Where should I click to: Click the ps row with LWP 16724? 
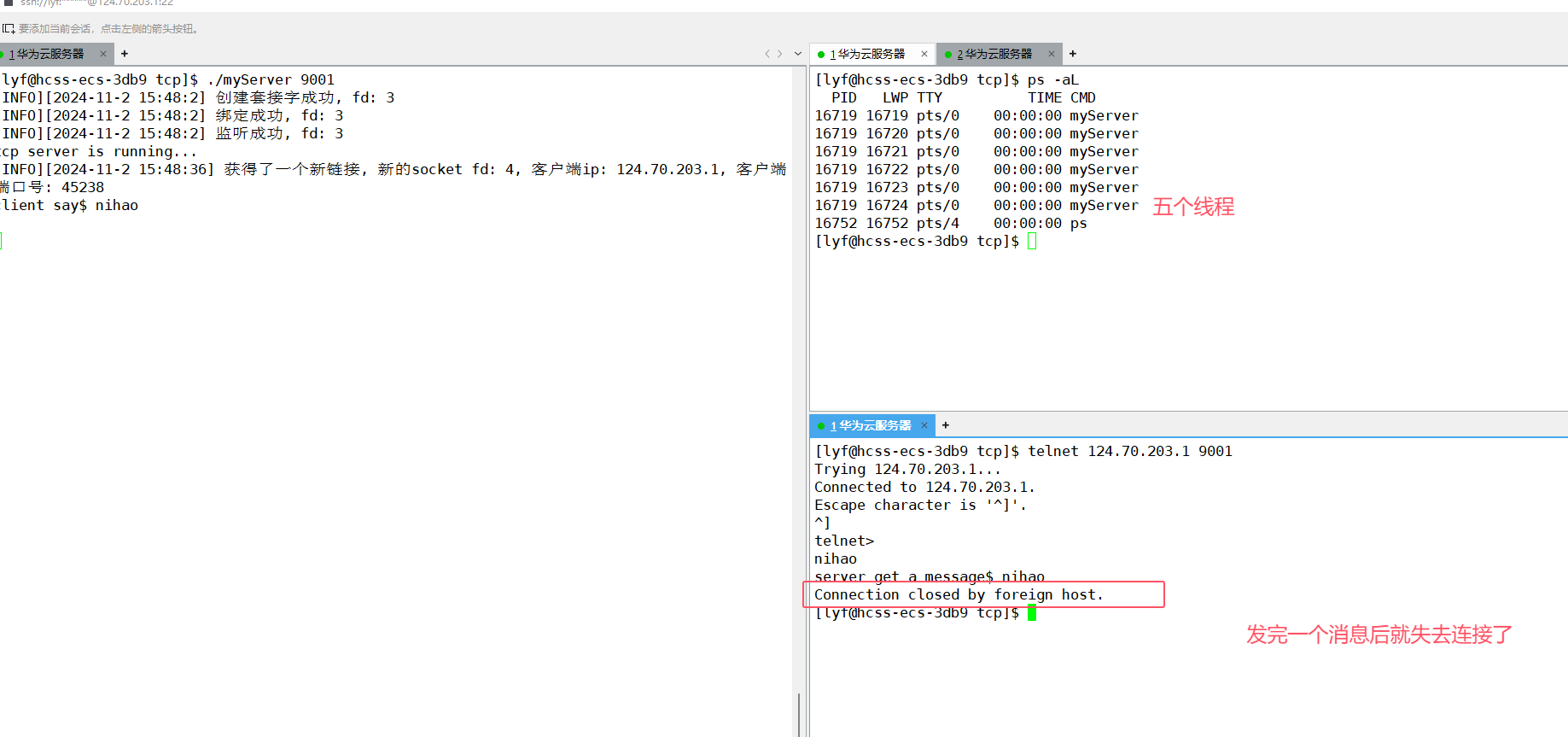(976, 205)
